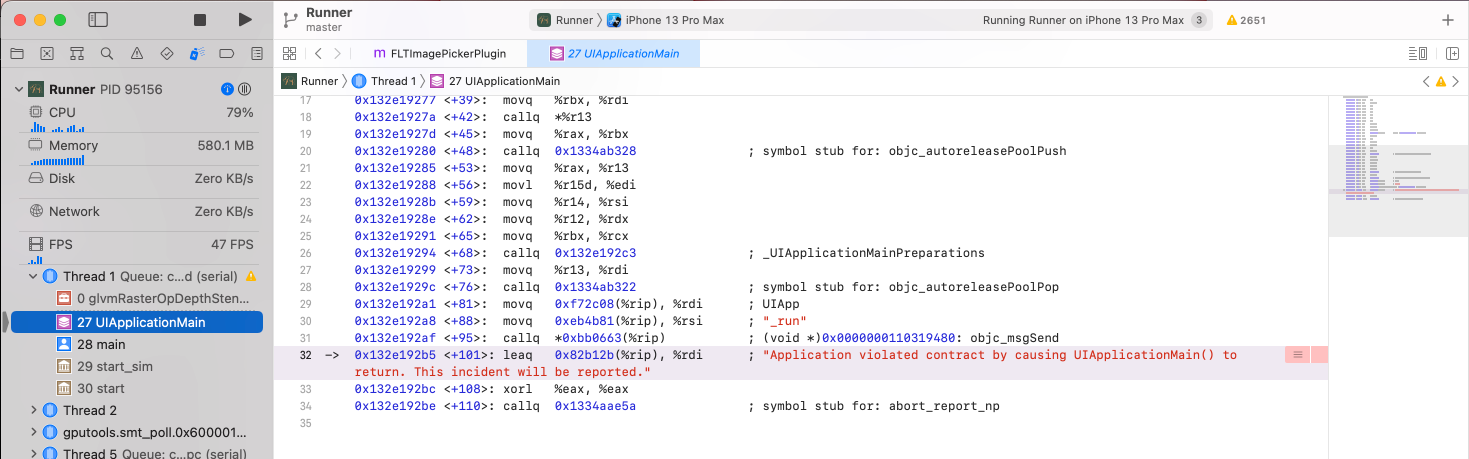Open the Report navigator
This screenshot has width=1469, height=459.
pyautogui.click(x=257, y=53)
